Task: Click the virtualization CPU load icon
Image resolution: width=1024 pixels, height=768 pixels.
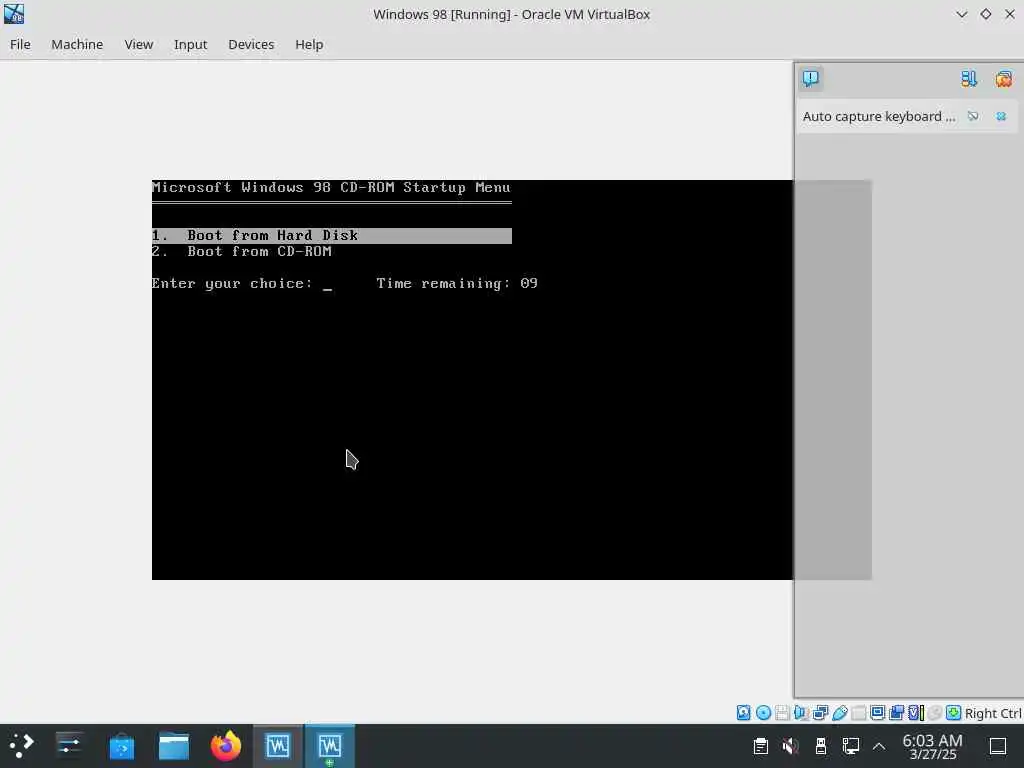Action: (x=916, y=712)
